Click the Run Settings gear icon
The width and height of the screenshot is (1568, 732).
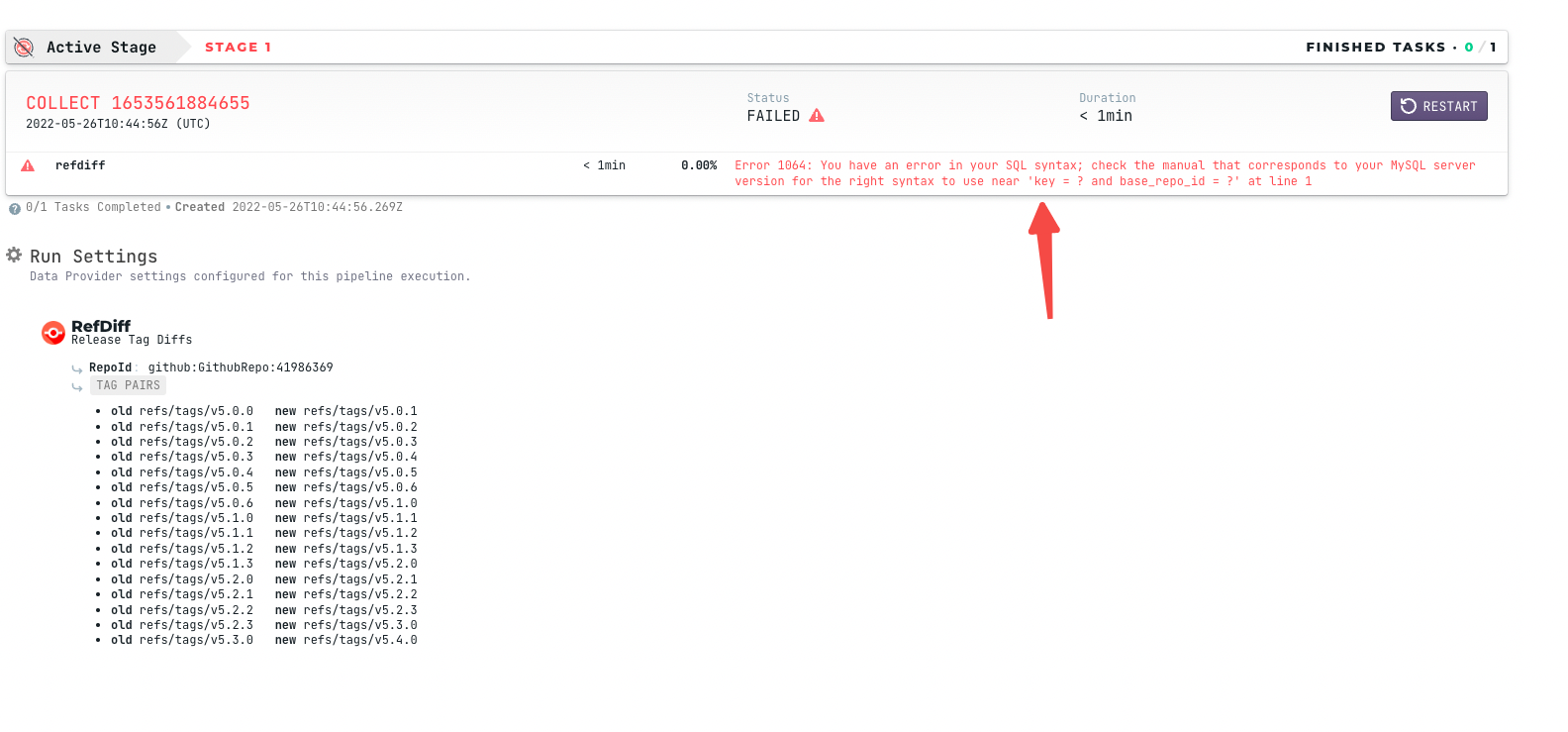pos(14,255)
